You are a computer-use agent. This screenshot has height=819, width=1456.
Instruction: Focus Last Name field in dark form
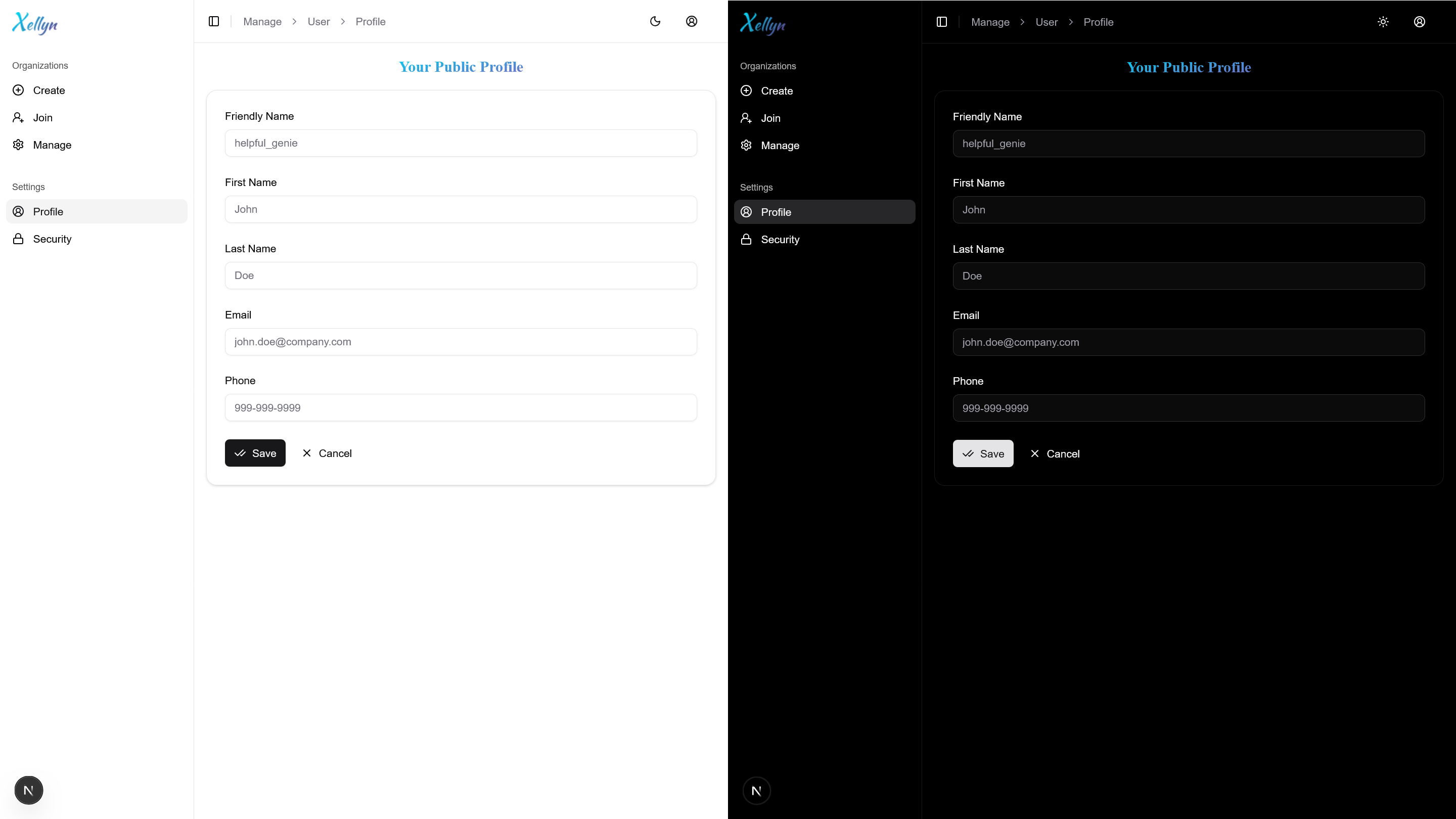[x=1189, y=276]
